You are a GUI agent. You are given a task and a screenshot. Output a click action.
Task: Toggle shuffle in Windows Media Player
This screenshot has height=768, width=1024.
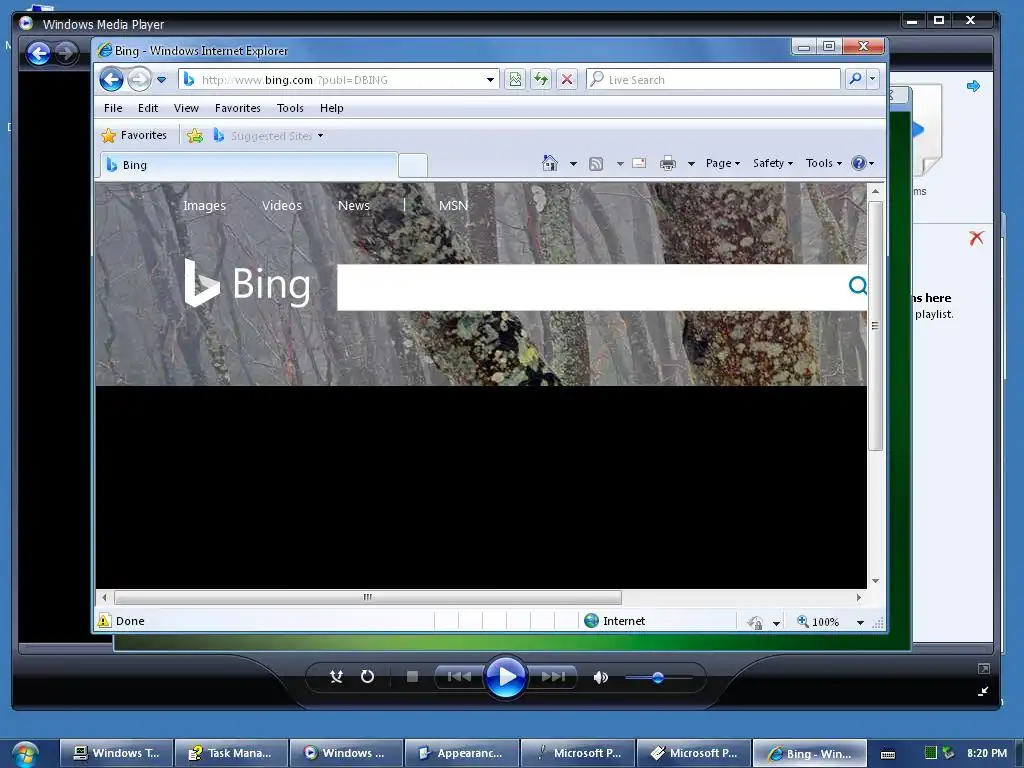[336, 677]
